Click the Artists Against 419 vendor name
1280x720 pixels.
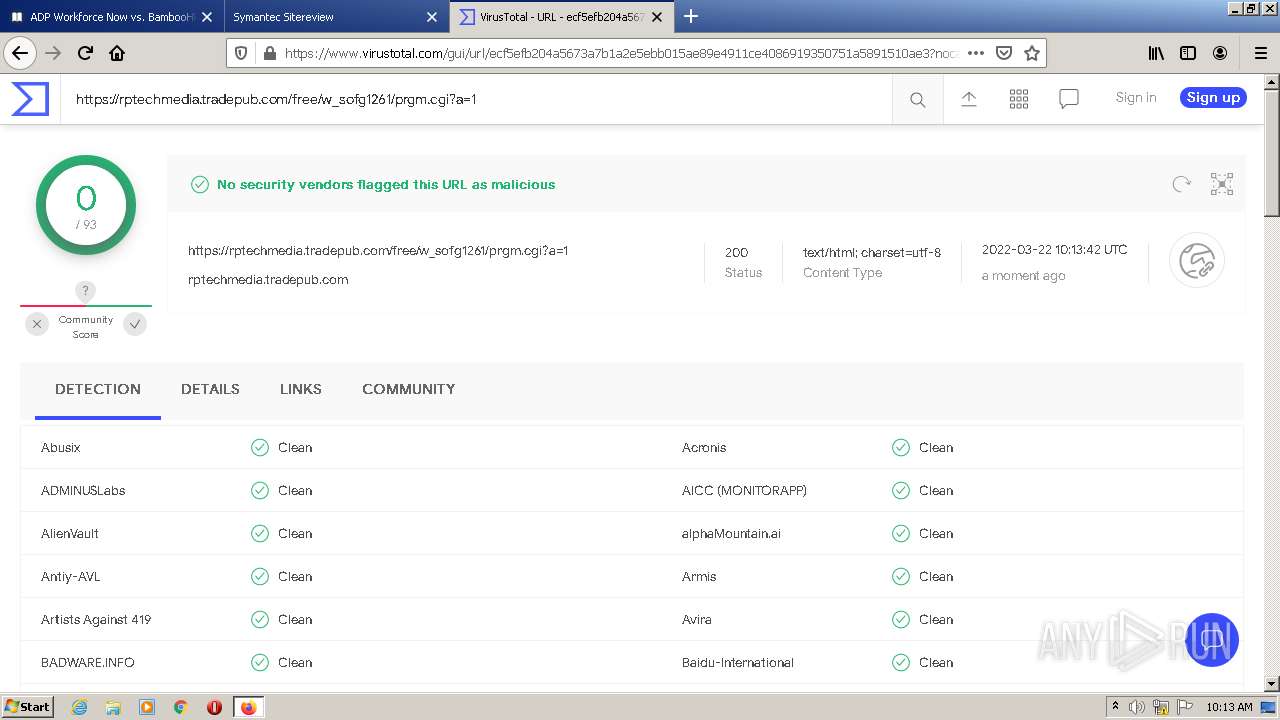pos(96,619)
